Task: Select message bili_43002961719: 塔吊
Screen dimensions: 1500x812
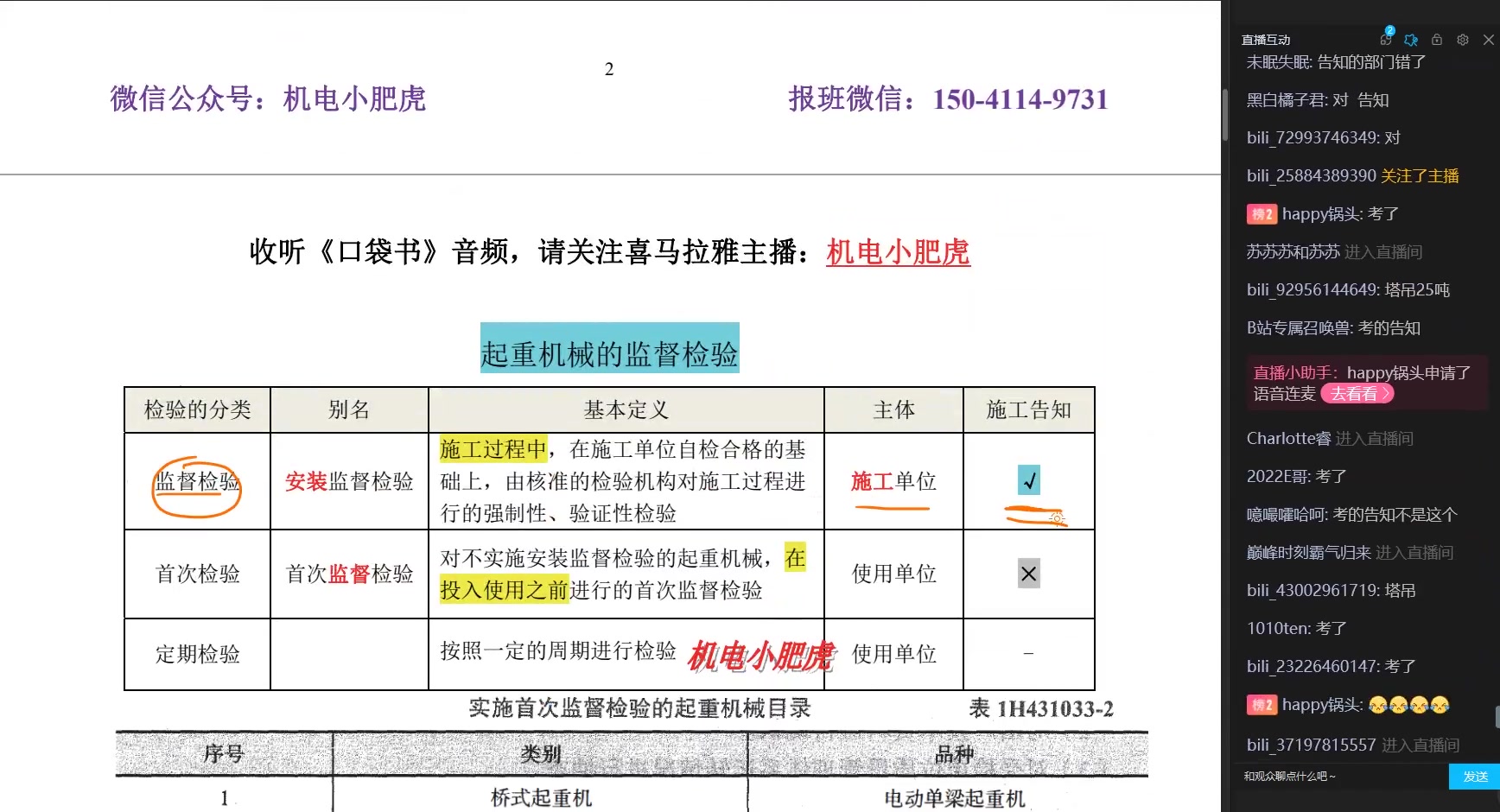Action: click(1331, 591)
